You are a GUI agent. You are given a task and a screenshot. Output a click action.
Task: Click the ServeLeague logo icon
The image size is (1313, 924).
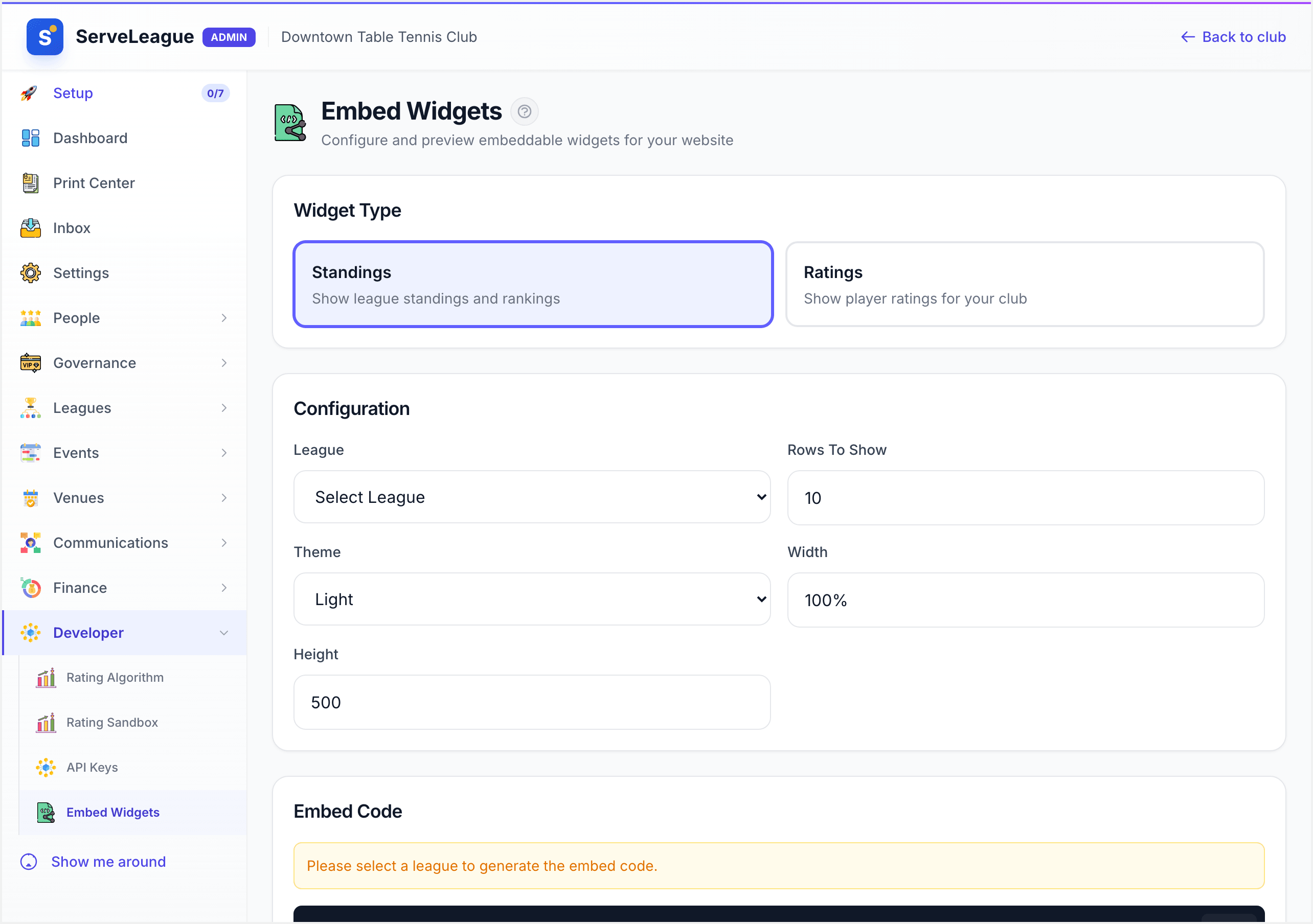[44, 37]
